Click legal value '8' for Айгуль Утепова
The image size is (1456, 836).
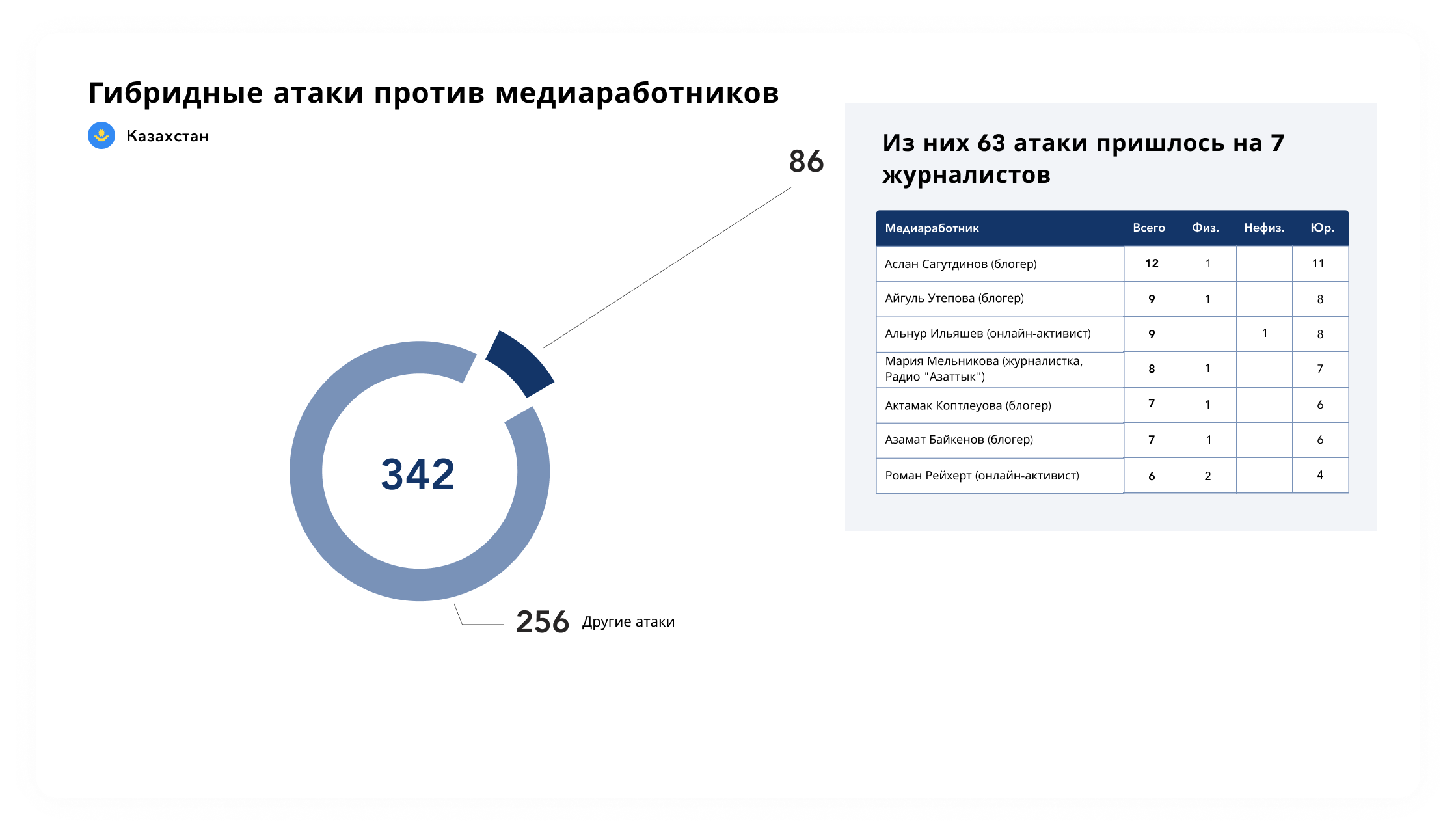point(1320,299)
